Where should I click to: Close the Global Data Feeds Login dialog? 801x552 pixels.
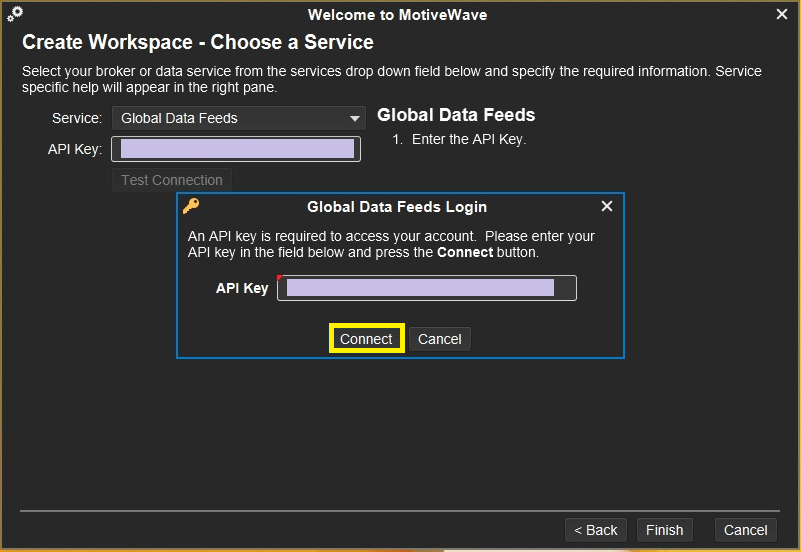607,206
